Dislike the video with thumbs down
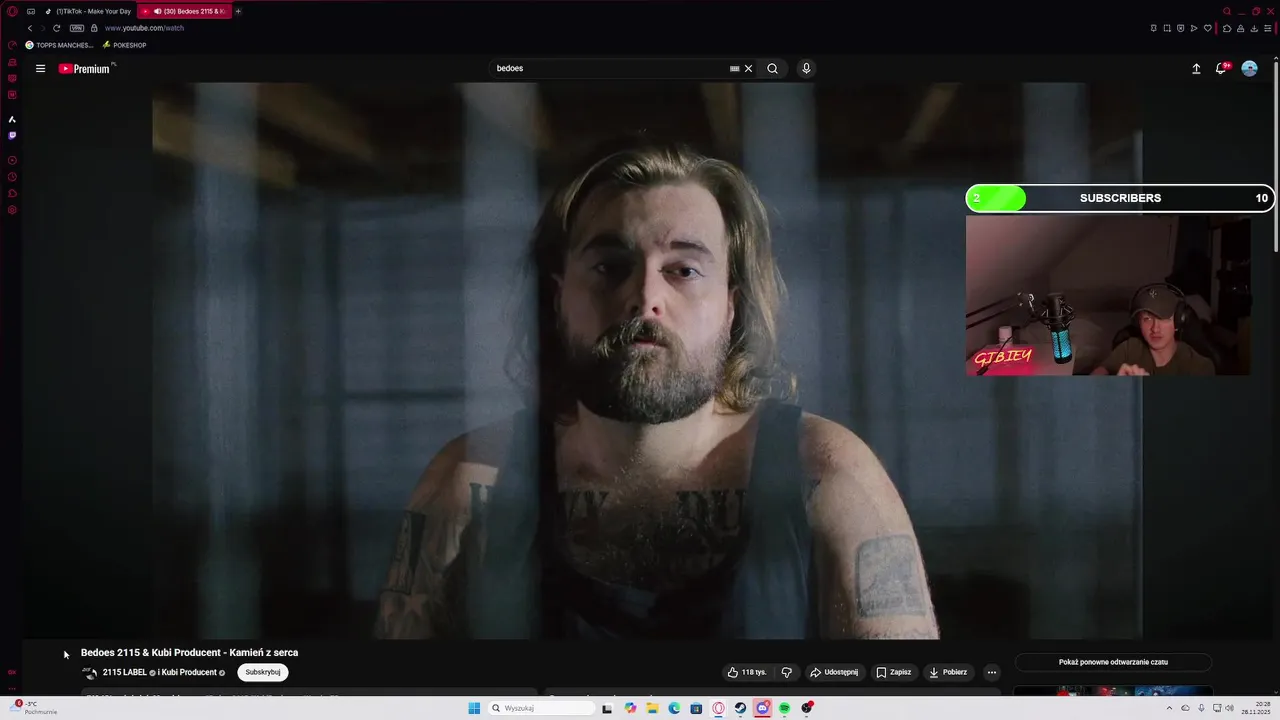Image resolution: width=1280 pixels, height=720 pixels. tap(786, 672)
